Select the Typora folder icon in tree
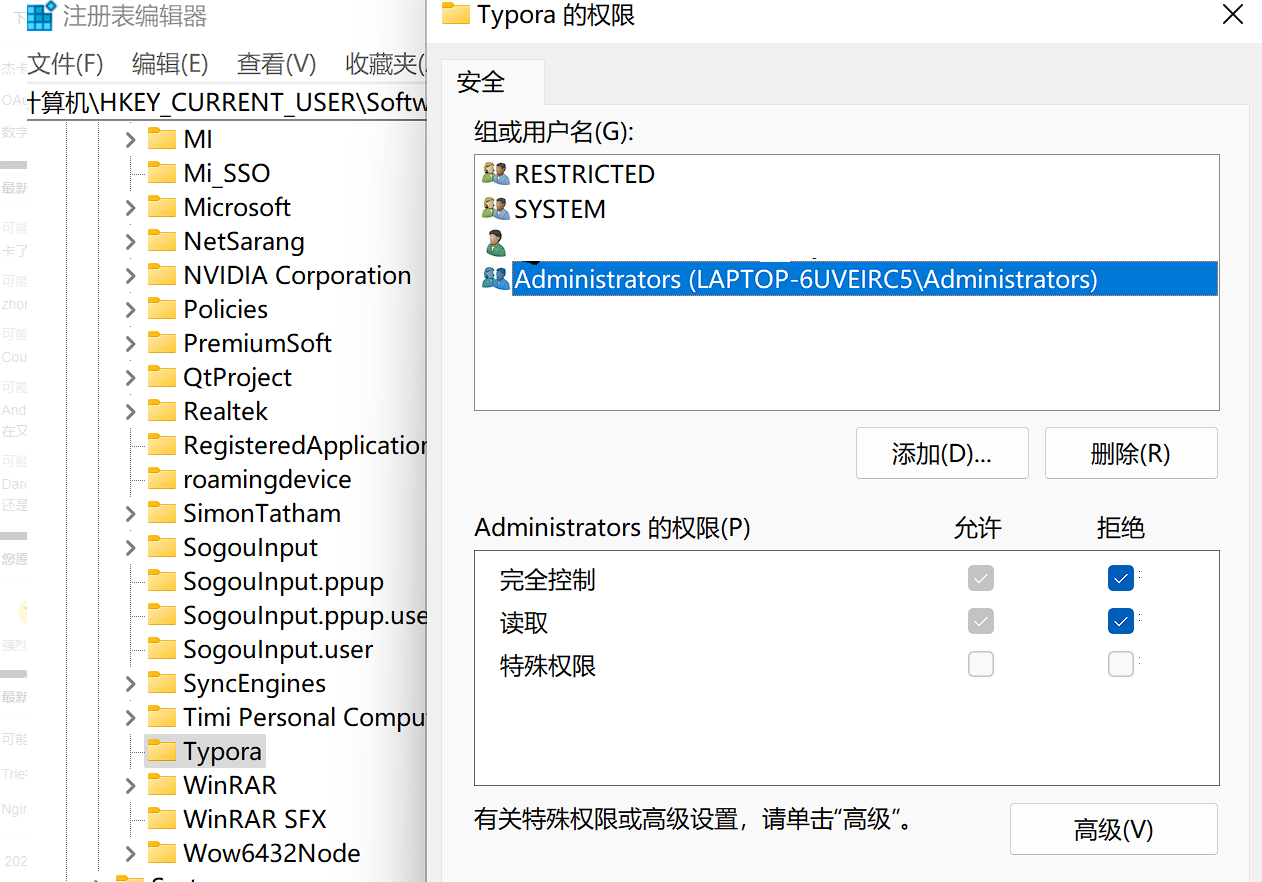 [161, 751]
